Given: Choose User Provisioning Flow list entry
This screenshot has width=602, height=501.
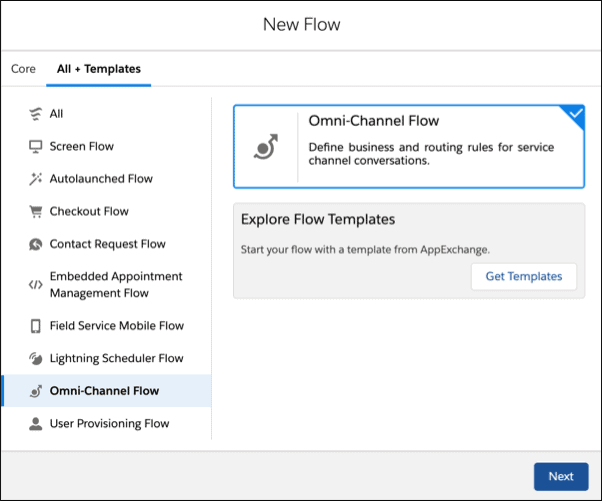Looking at the screenshot, I should 109,424.
